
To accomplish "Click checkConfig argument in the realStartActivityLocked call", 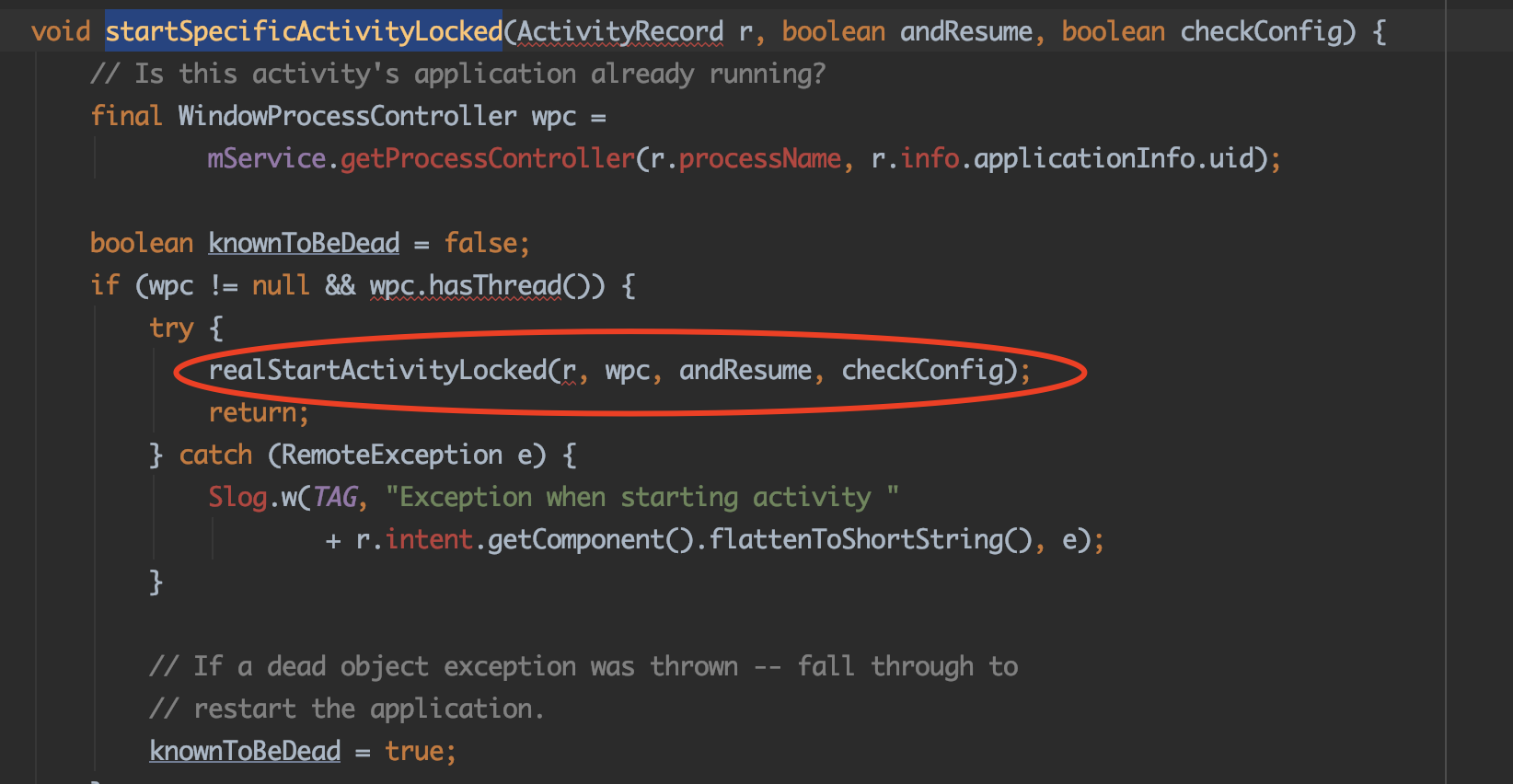I will click(923, 370).
